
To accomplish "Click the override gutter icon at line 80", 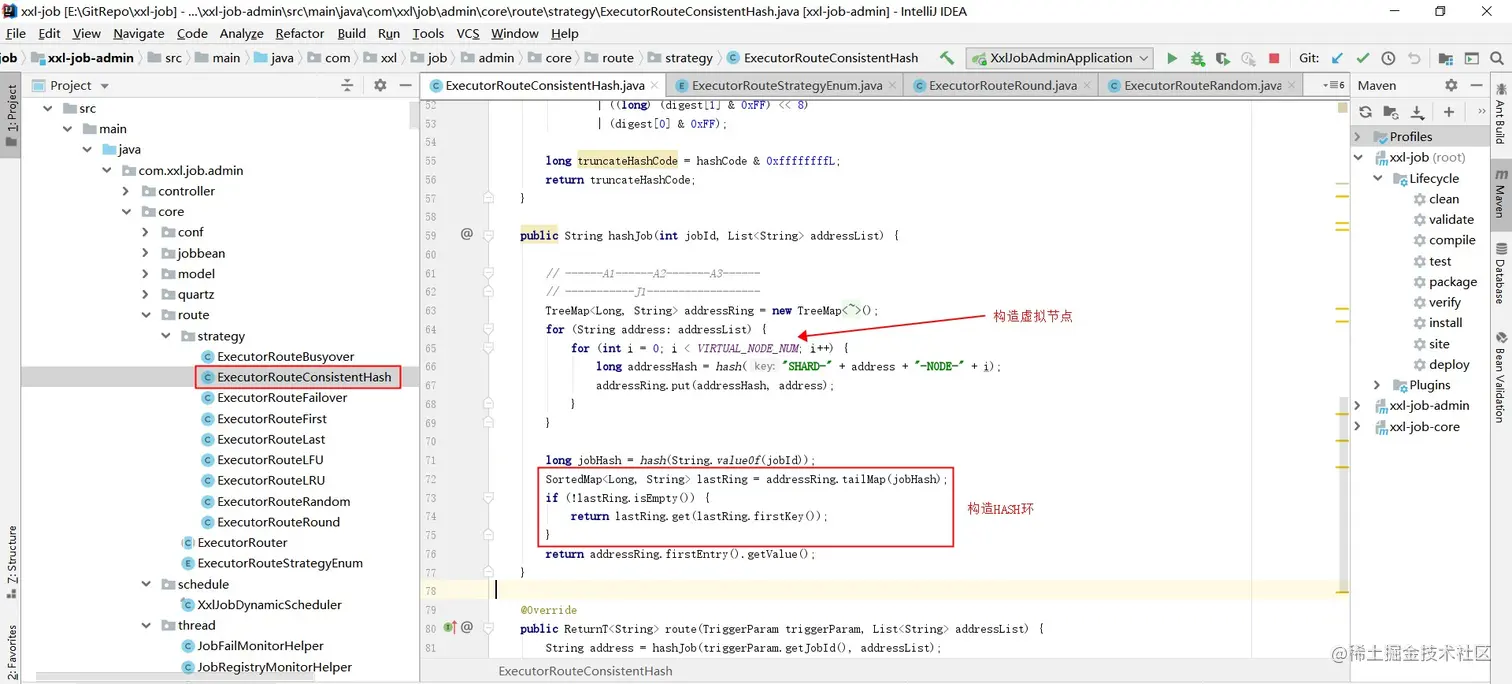I will (x=449, y=628).
